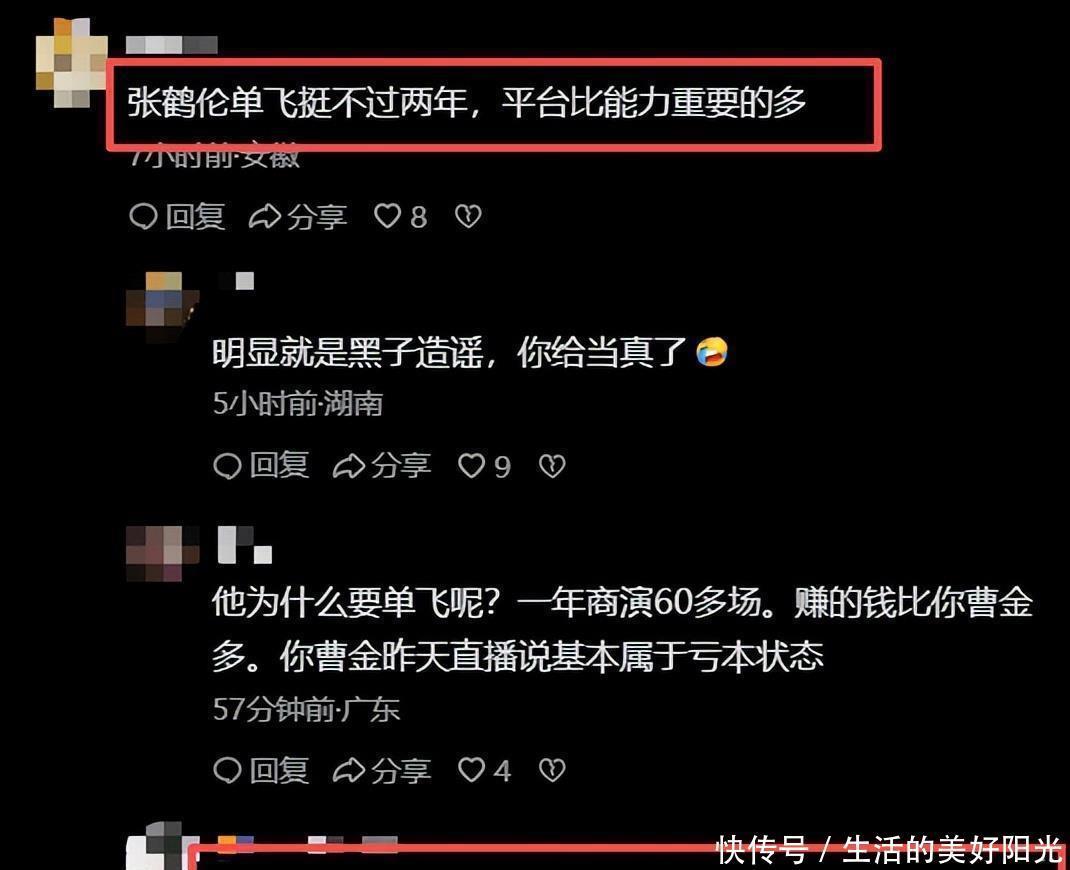Like the 黑子造谣 reply from 湖南
The width and height of the screenshot is (1070, 870).
[x=484, y=466]
